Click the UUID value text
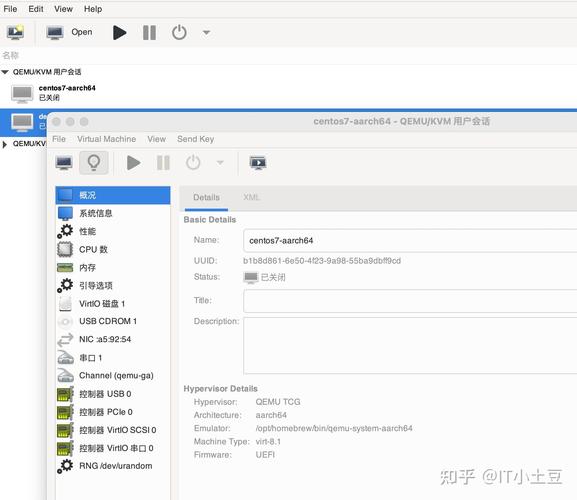577x500 pixels. coord(322,261)
